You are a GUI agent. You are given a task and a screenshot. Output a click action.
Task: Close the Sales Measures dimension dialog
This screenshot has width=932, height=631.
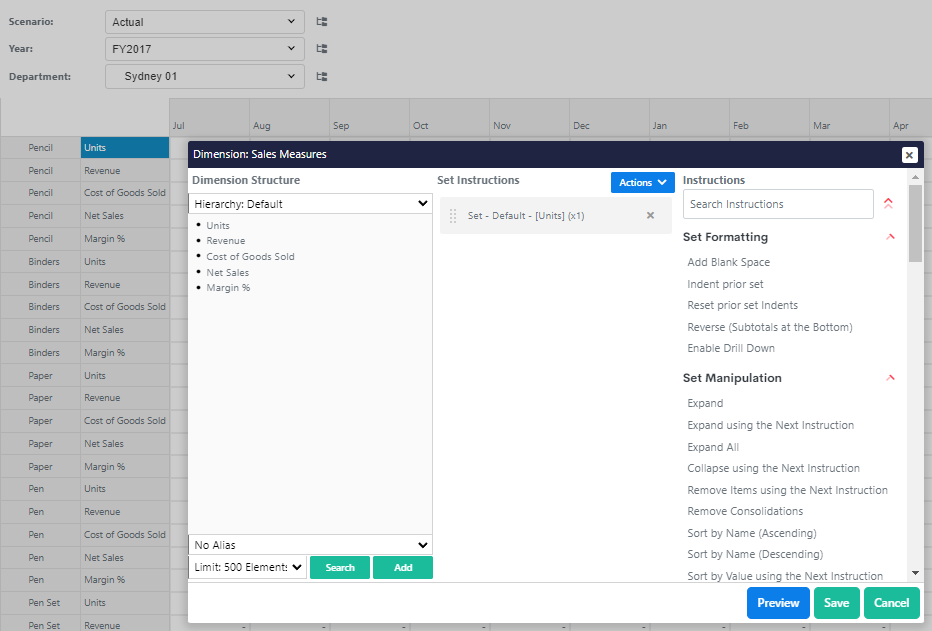pyautogui.click(x=909, y=155)
